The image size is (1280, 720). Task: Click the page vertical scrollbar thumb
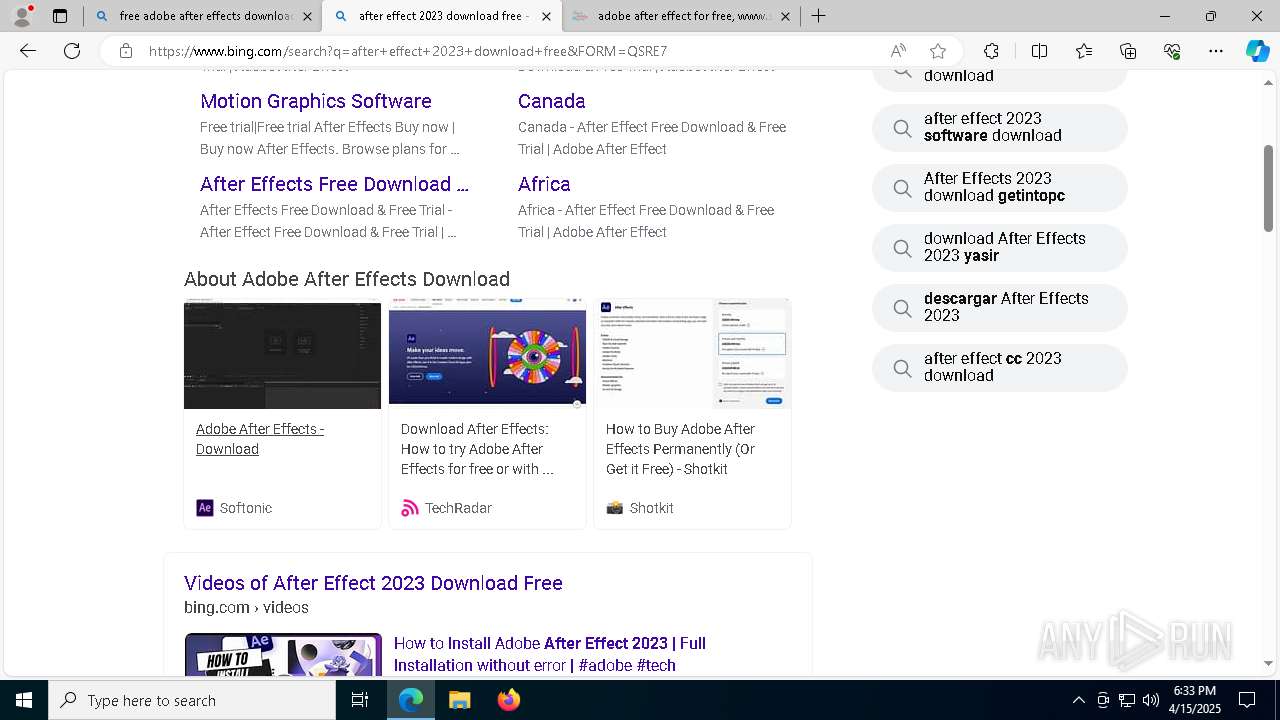coord(1268,189)
